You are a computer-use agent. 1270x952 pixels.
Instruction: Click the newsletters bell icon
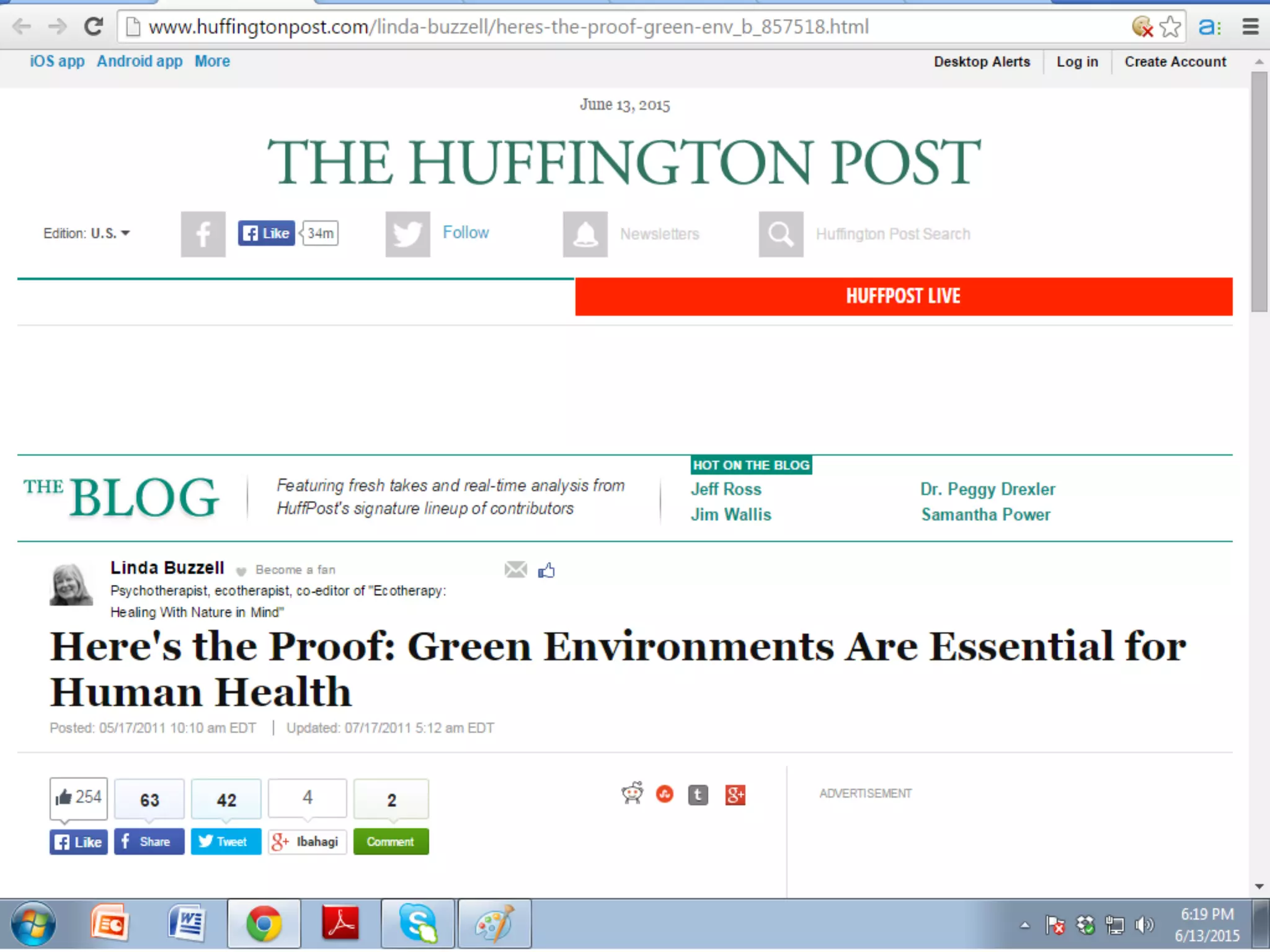coord(585,234)
